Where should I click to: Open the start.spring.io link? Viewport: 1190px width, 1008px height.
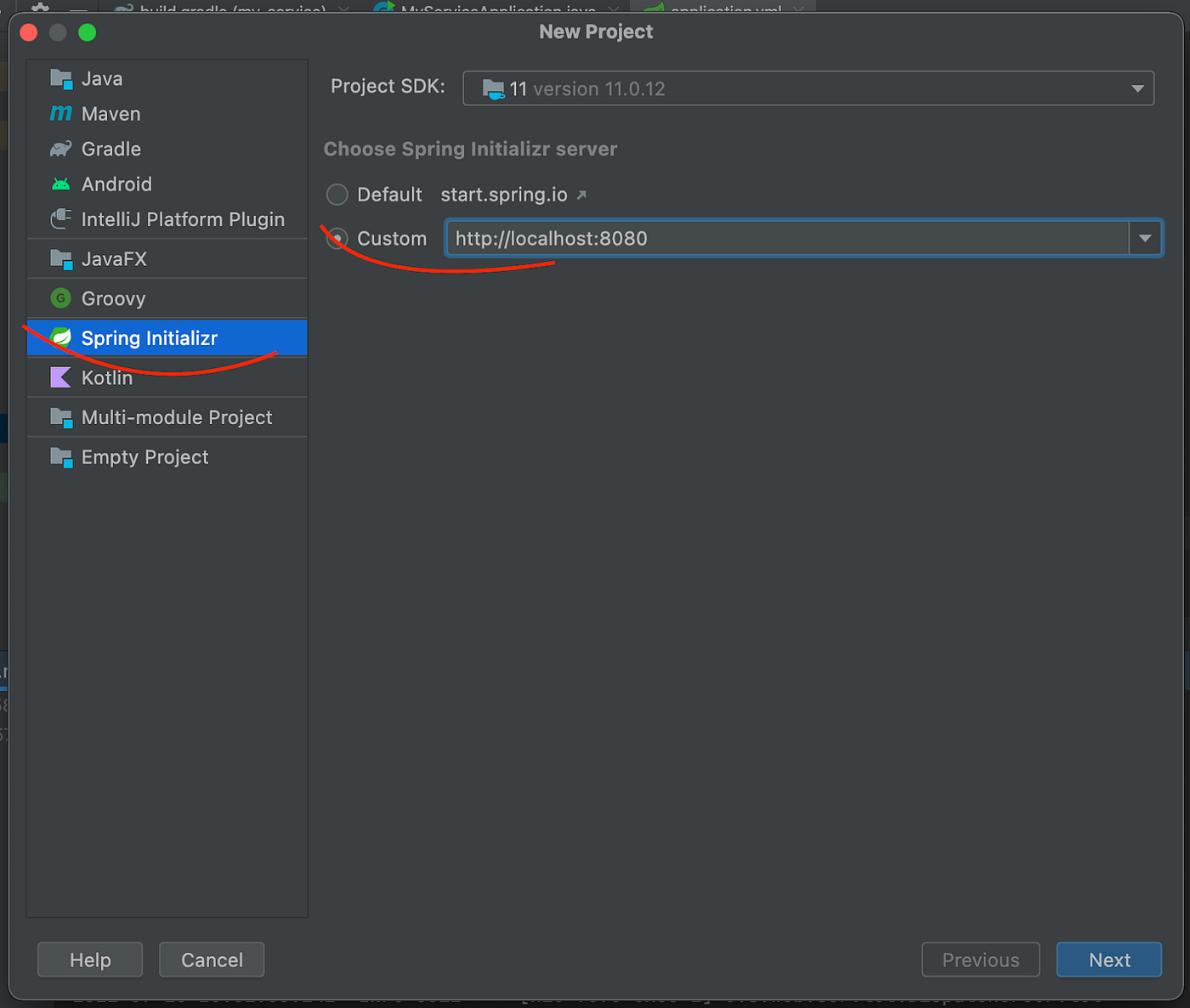point(504,195)
